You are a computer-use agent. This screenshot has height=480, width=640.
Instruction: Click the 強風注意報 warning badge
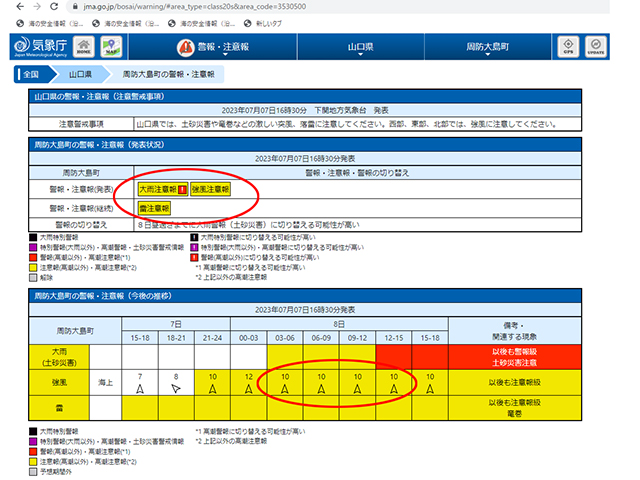(x=210, y=188)
